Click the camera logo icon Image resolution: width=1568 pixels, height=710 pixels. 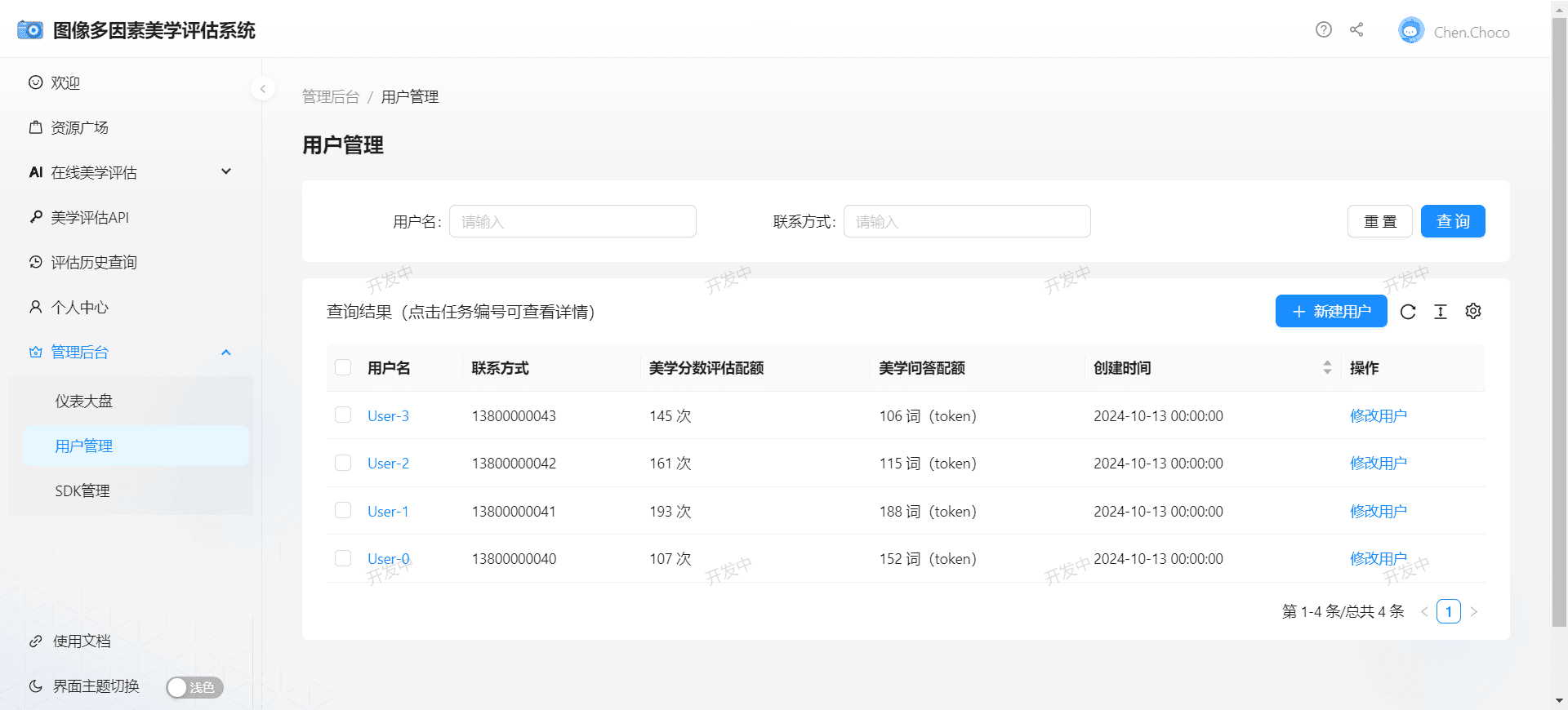click(30, 30)
